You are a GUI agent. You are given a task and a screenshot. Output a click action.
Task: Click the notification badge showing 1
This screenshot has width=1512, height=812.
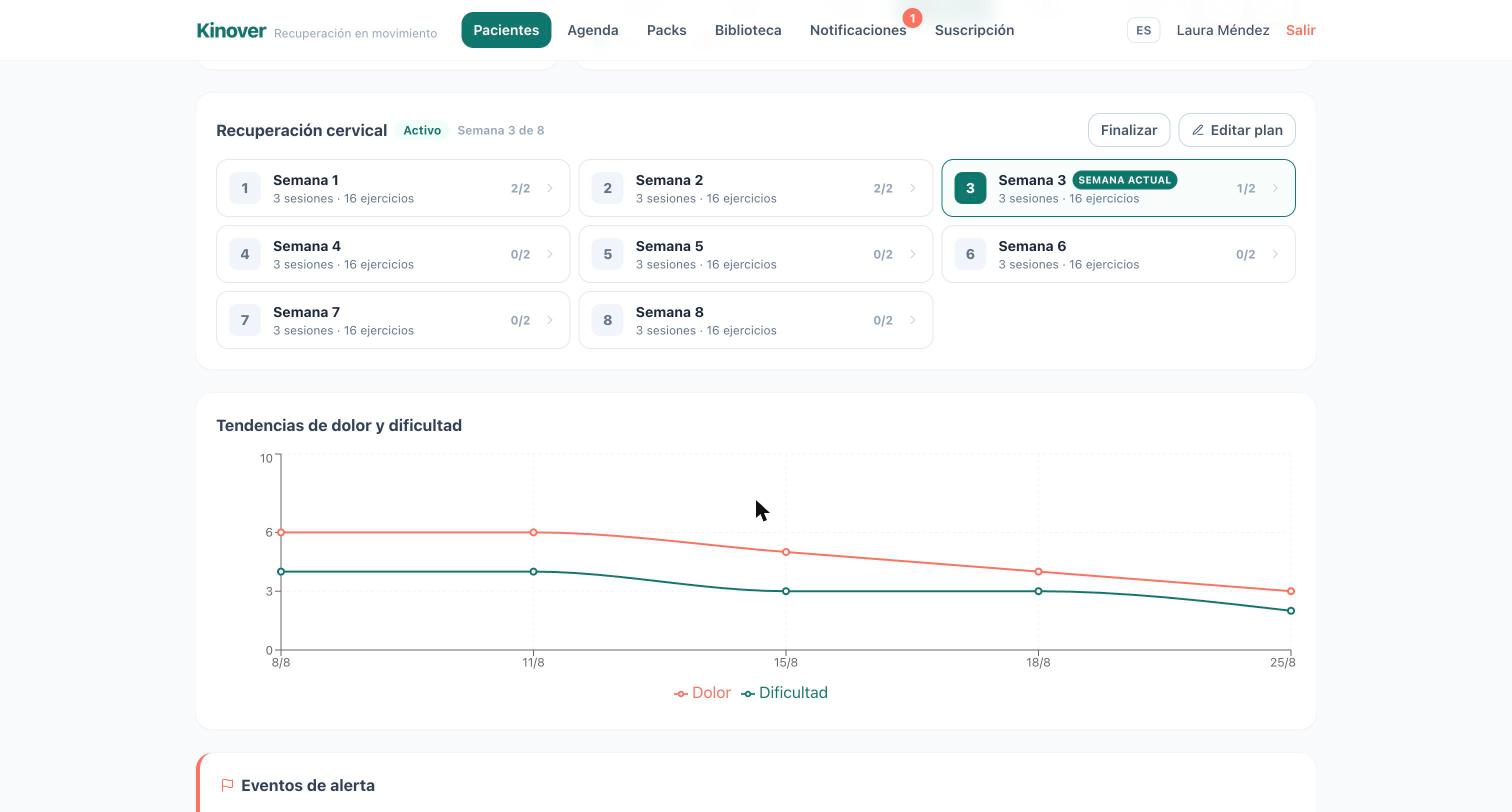click(x=912, y=18)
